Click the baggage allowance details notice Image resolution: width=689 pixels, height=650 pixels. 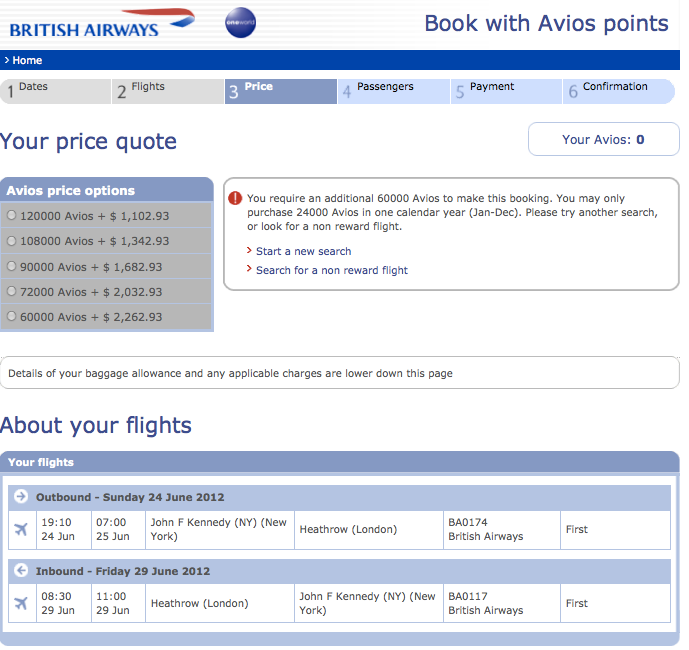click(x=340, y=373)
